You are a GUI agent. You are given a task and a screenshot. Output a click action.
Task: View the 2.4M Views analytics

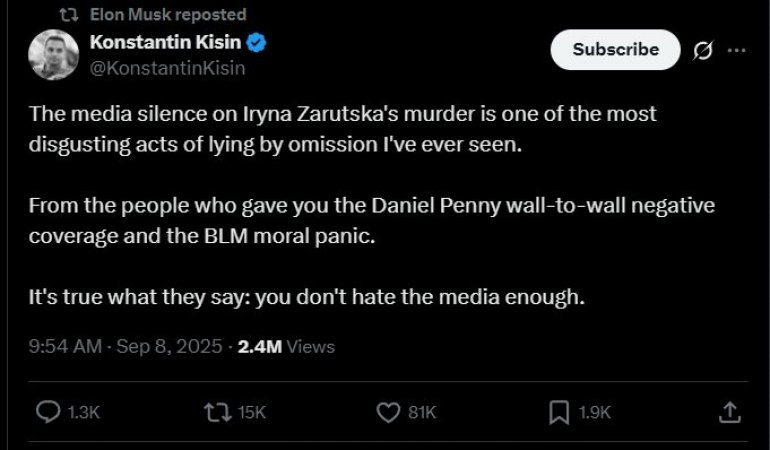point(286,347)
